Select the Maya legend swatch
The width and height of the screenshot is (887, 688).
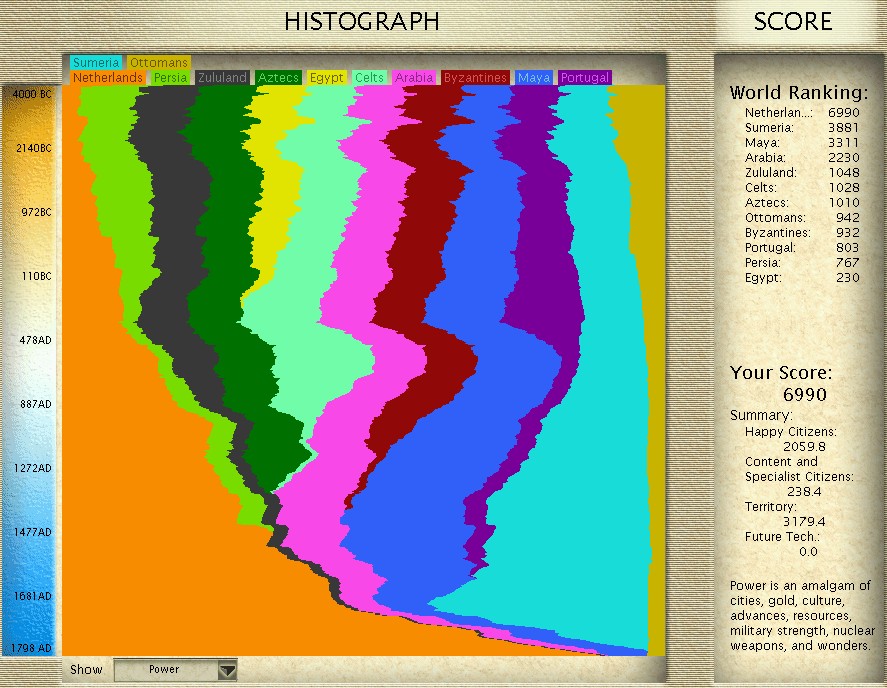click(534, 78)
